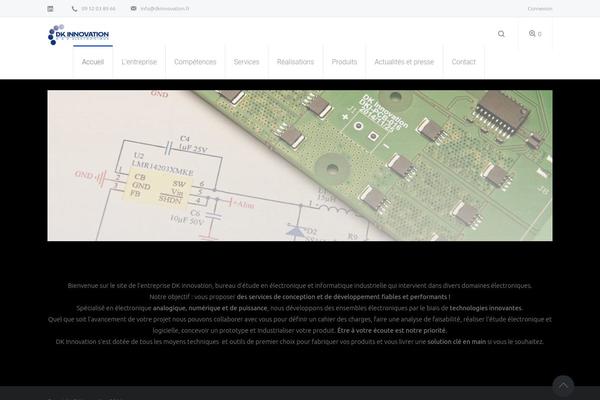Viewport: 600px width, 400px height.
Task: Click the circuit board banner image
Action: [300, 165]
